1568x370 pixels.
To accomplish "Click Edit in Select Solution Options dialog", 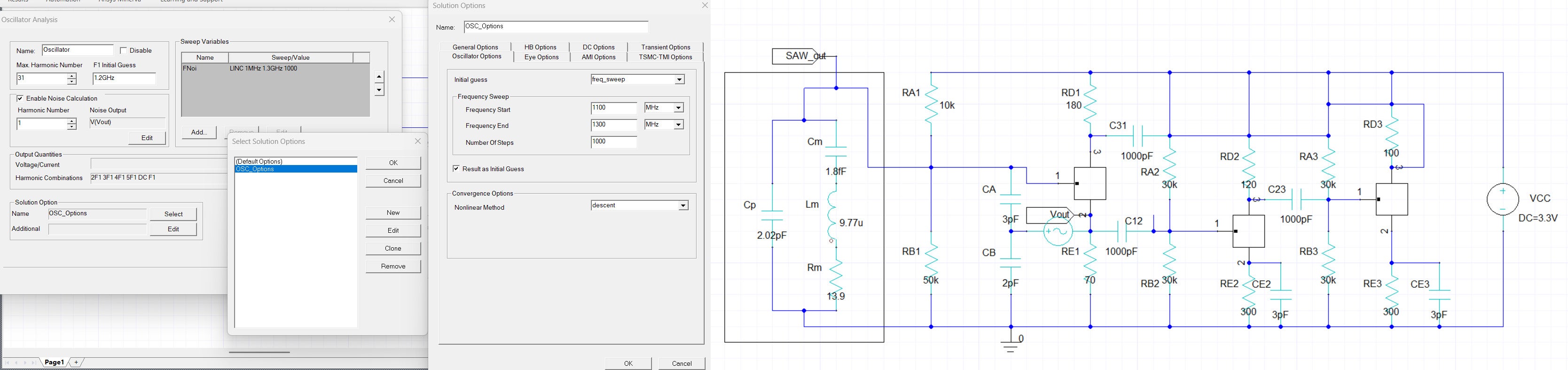I will coord(393,231).
